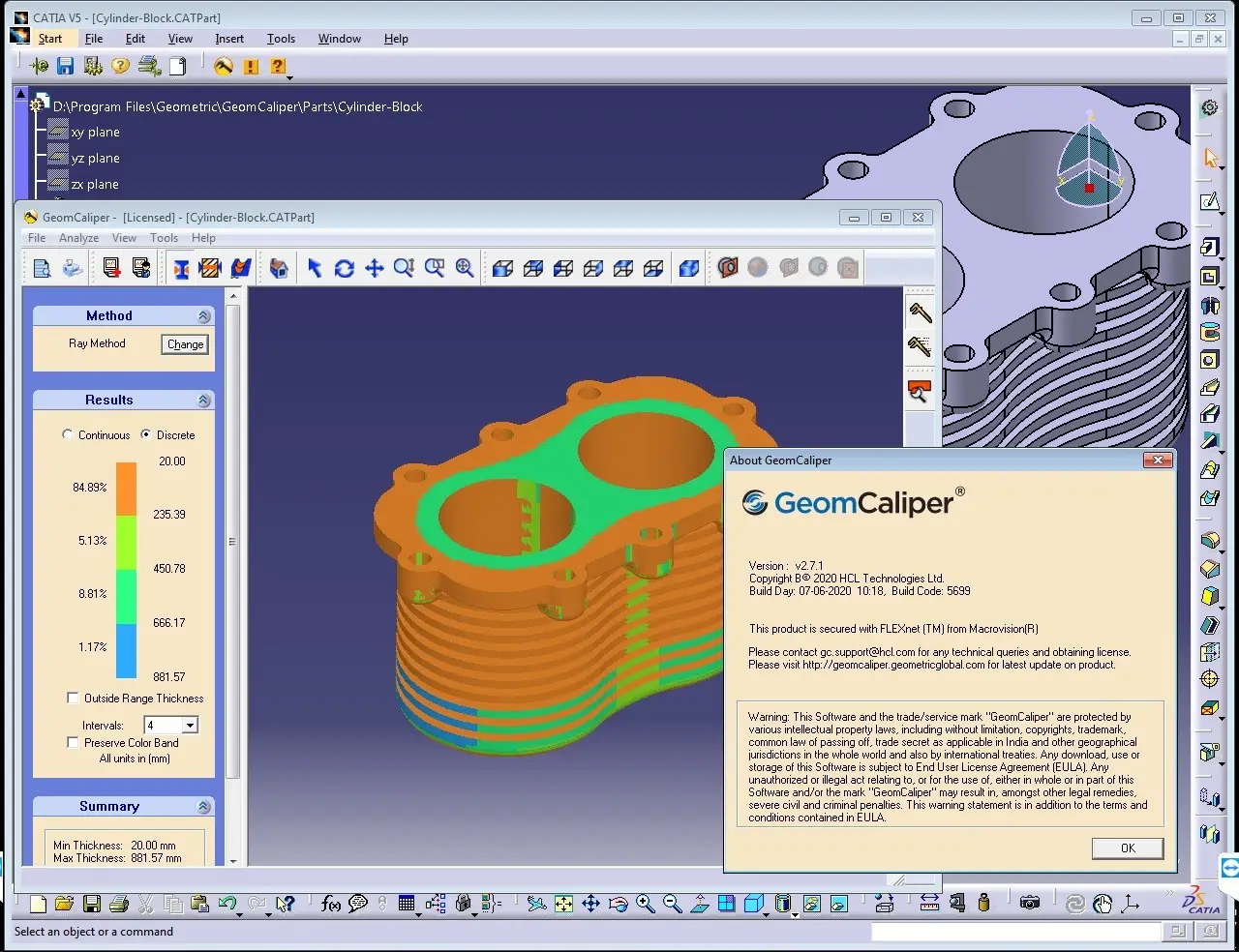Screen dimensions: 1239x952
Task: Open CATIA Window menu
Action: (x=340, y=39)
